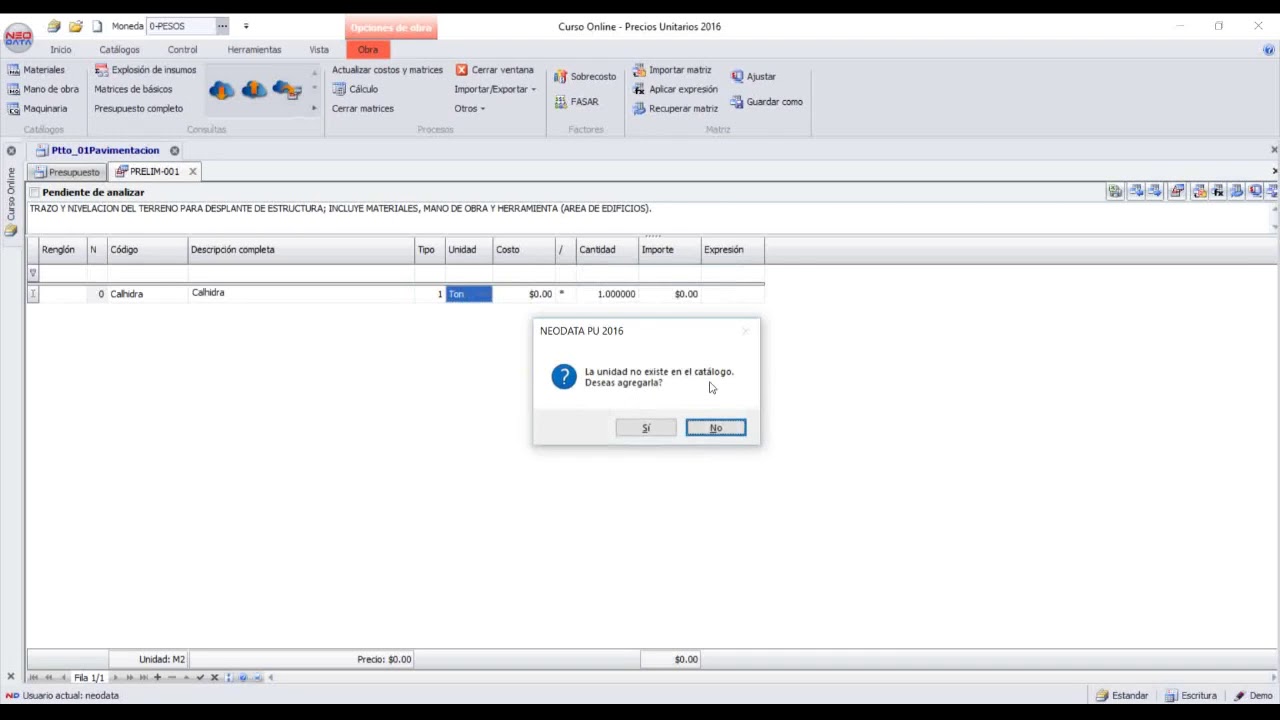This screenshot has height=720, width=1280.
Task: Click the Descripción completa column header
Action: click(x=301, y=250)
